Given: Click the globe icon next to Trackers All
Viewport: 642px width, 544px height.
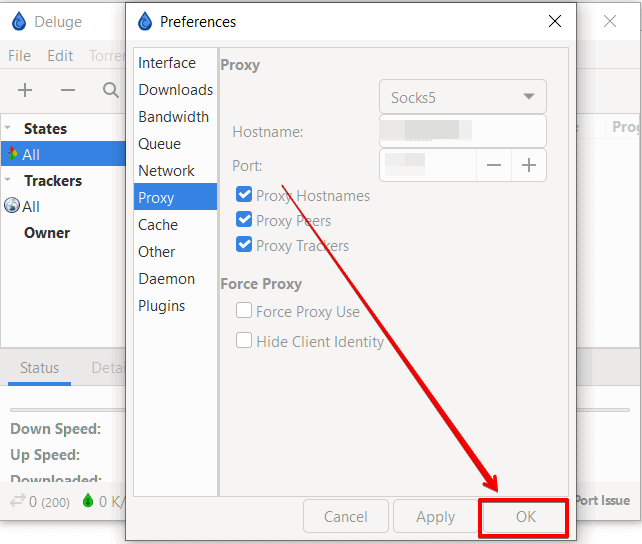Looking at the screenshot, I should [x=12, y=205].
